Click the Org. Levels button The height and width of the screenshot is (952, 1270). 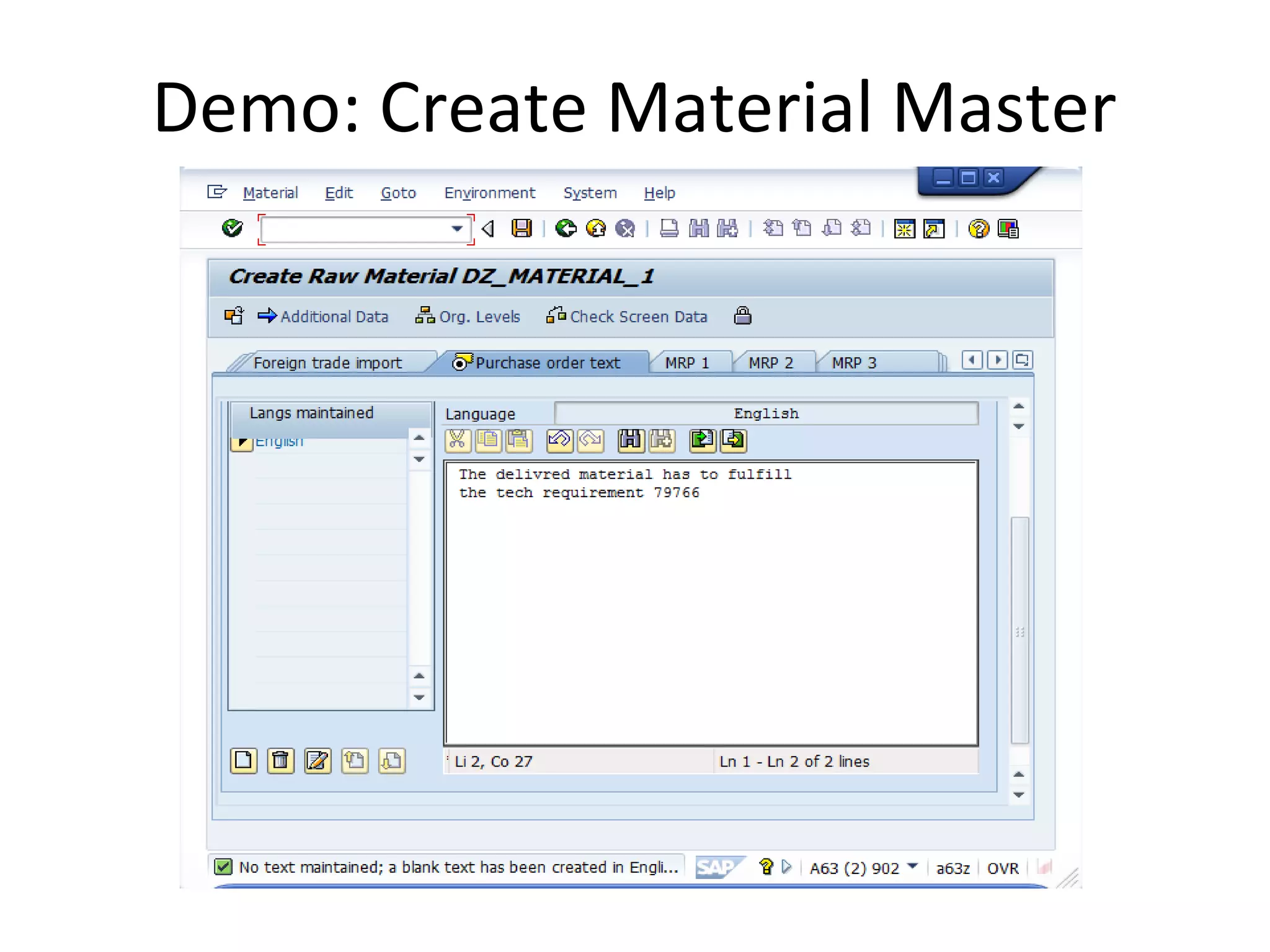point(468,316)
